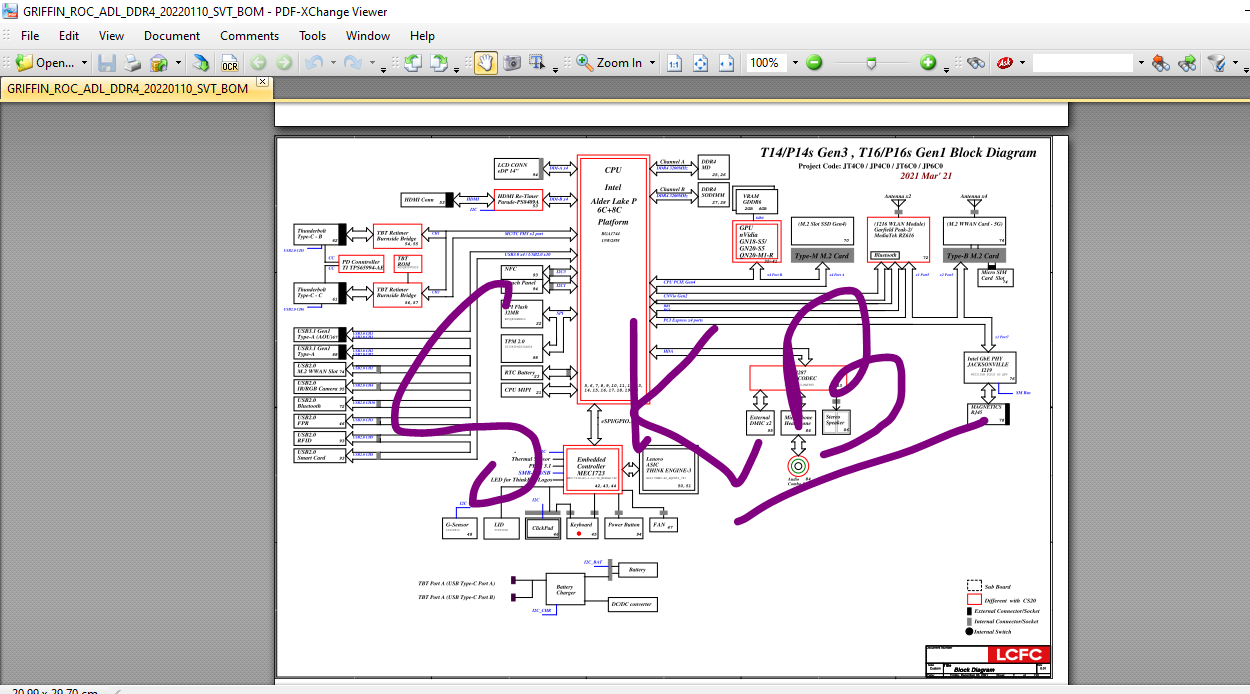Click the Fit Page icon
This screenshot has width=1250, height=694.
pyautogui.click(x=701, y=63)
